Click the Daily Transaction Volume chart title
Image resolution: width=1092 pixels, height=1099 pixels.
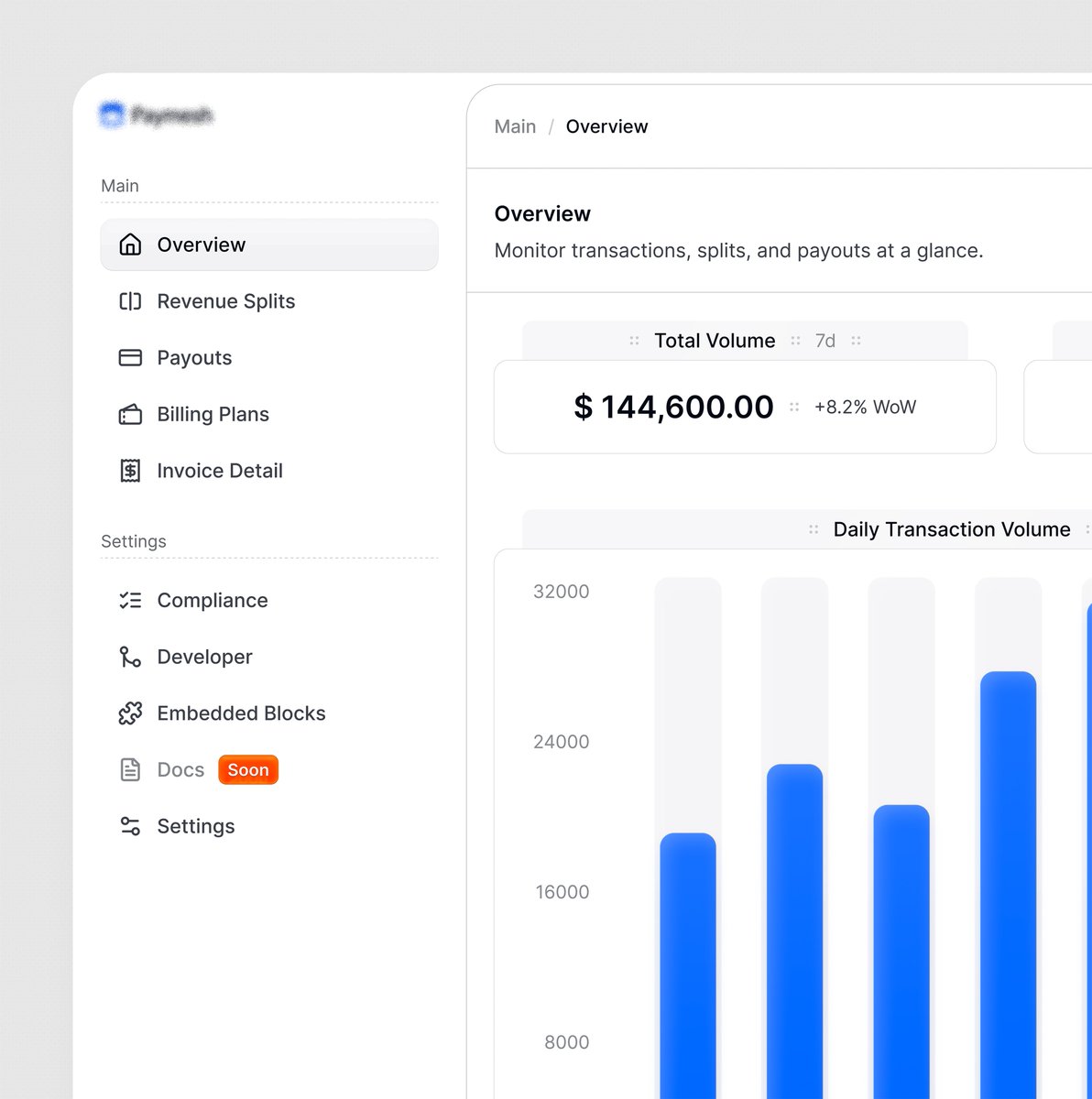pos(952,529)
